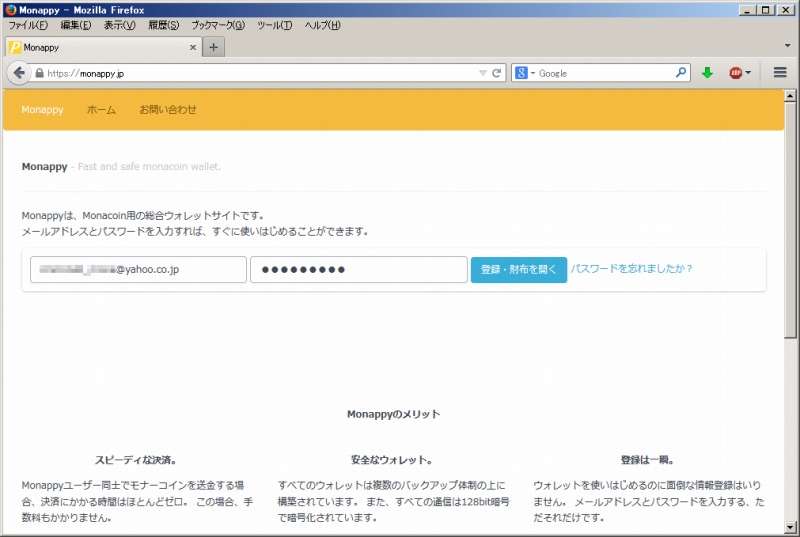
Task: Close the Monappy tab
Action: [193, 47]
